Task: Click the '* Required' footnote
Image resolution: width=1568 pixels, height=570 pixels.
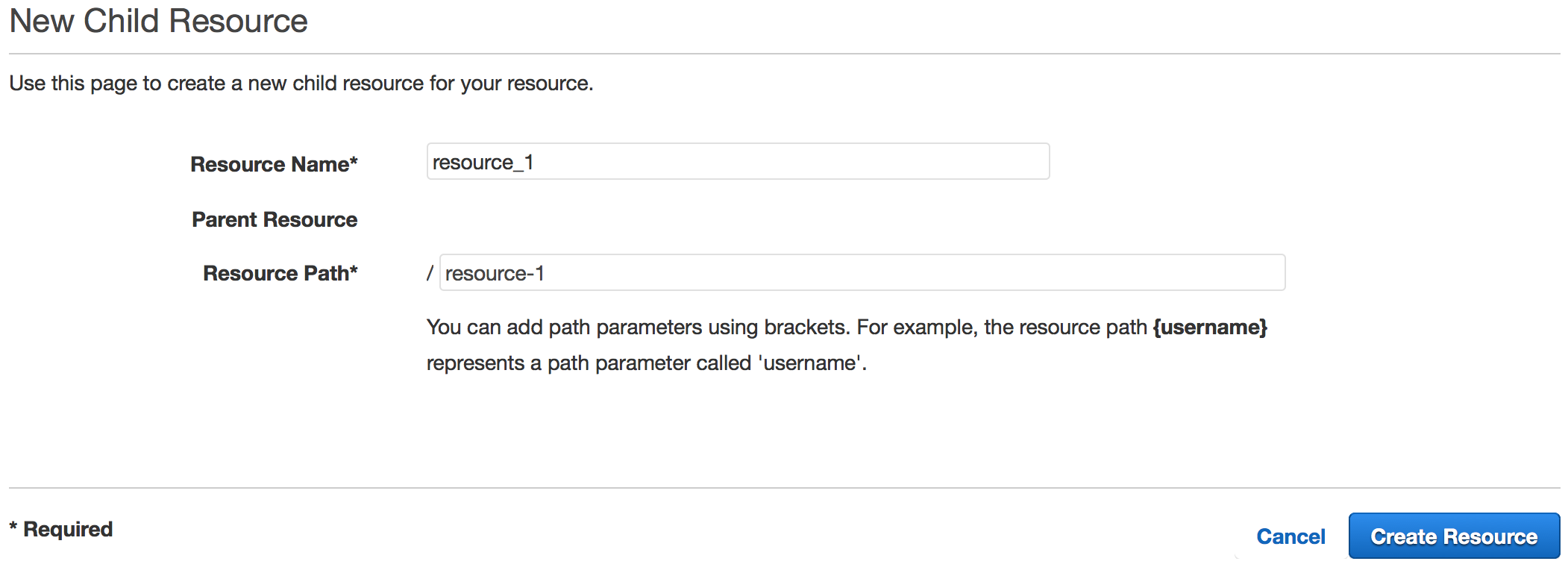Action: (61, 529)
